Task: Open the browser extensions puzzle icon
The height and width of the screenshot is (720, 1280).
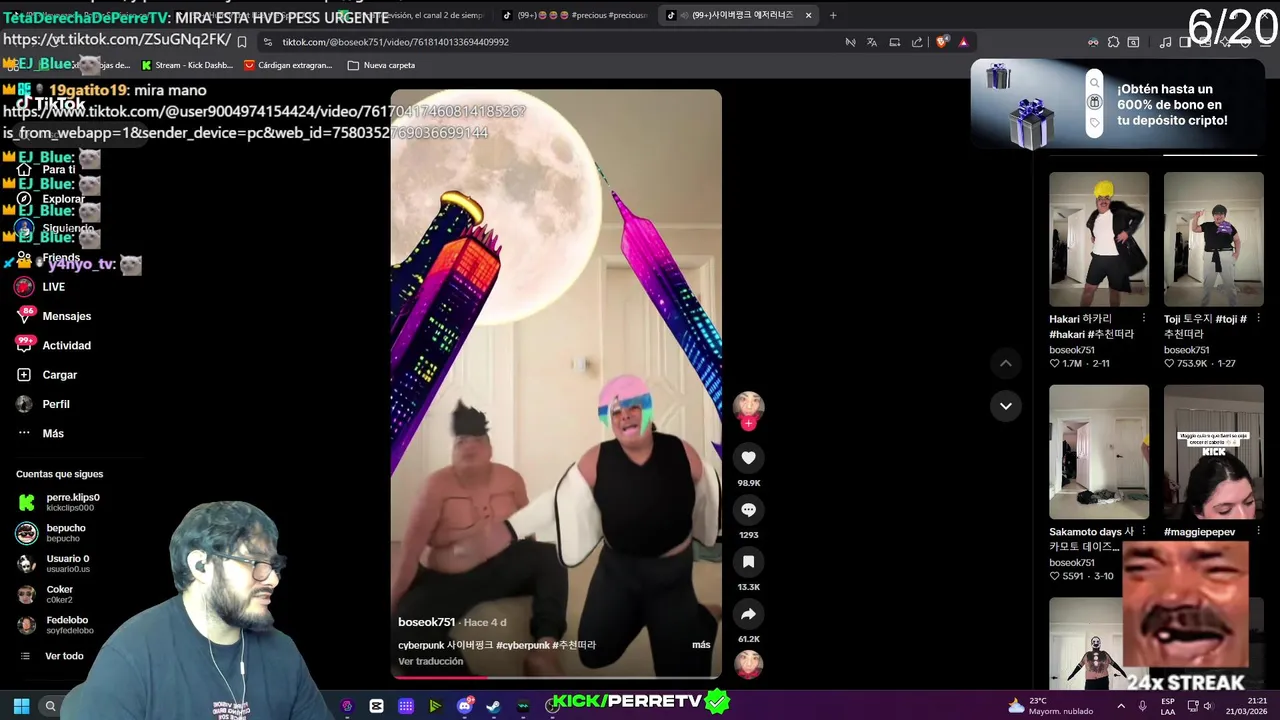Action: tap(1112, 42)
